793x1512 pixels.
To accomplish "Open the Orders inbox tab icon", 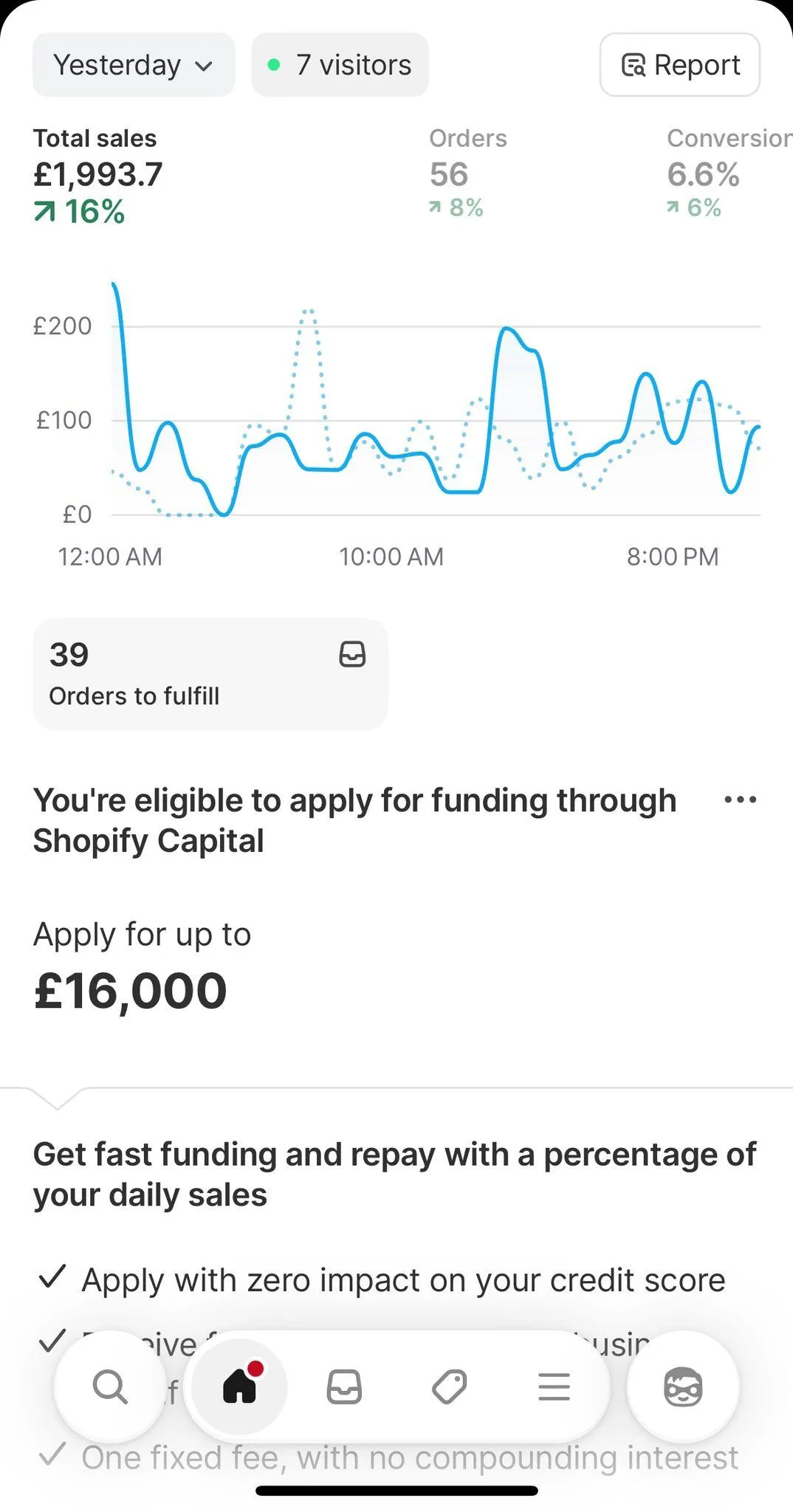I will click(x=344, y=1386).
